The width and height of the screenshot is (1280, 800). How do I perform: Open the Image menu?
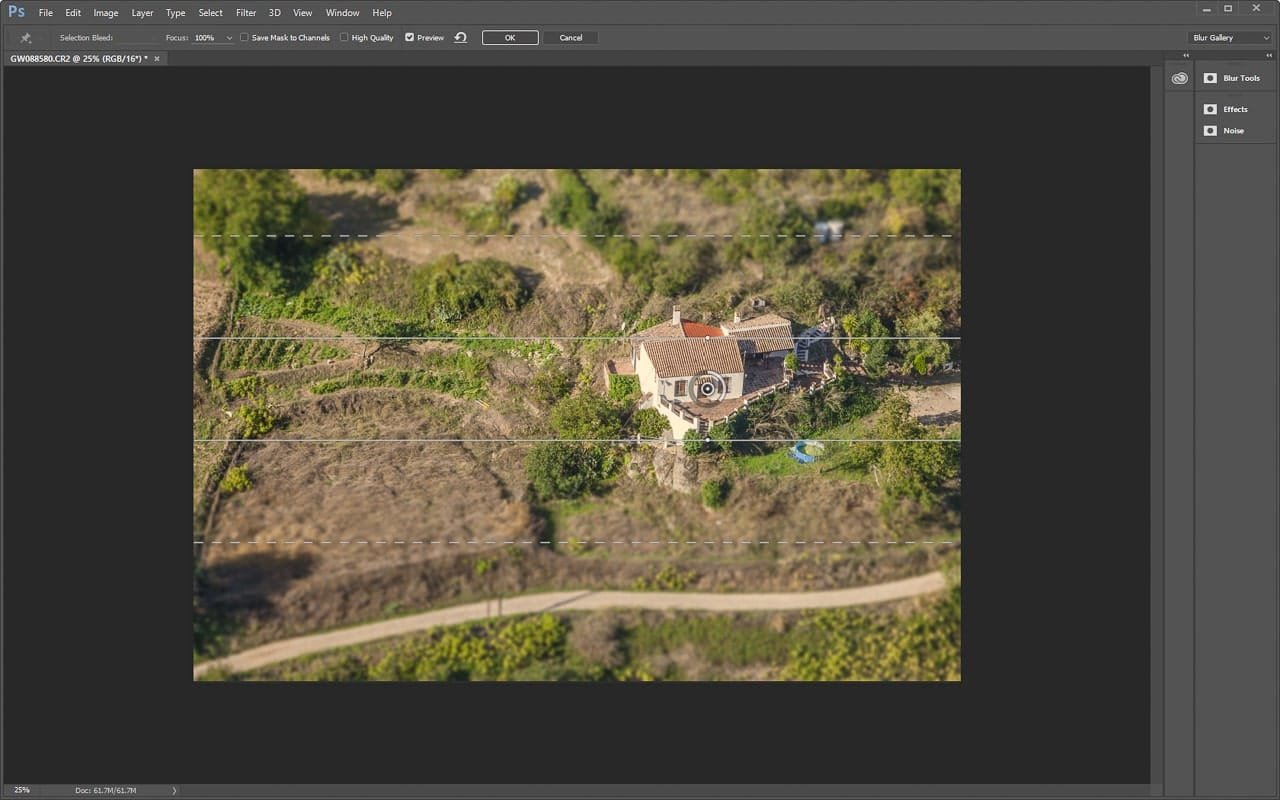(105, 13)
